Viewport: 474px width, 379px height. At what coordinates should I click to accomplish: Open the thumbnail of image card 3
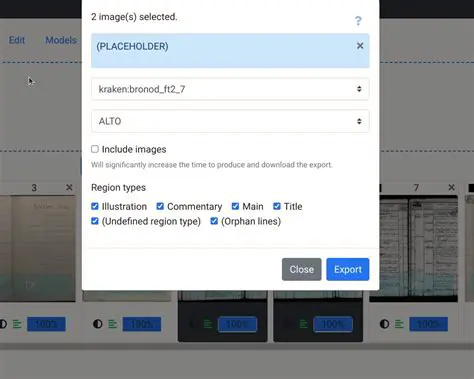click(x=38, y=249)
